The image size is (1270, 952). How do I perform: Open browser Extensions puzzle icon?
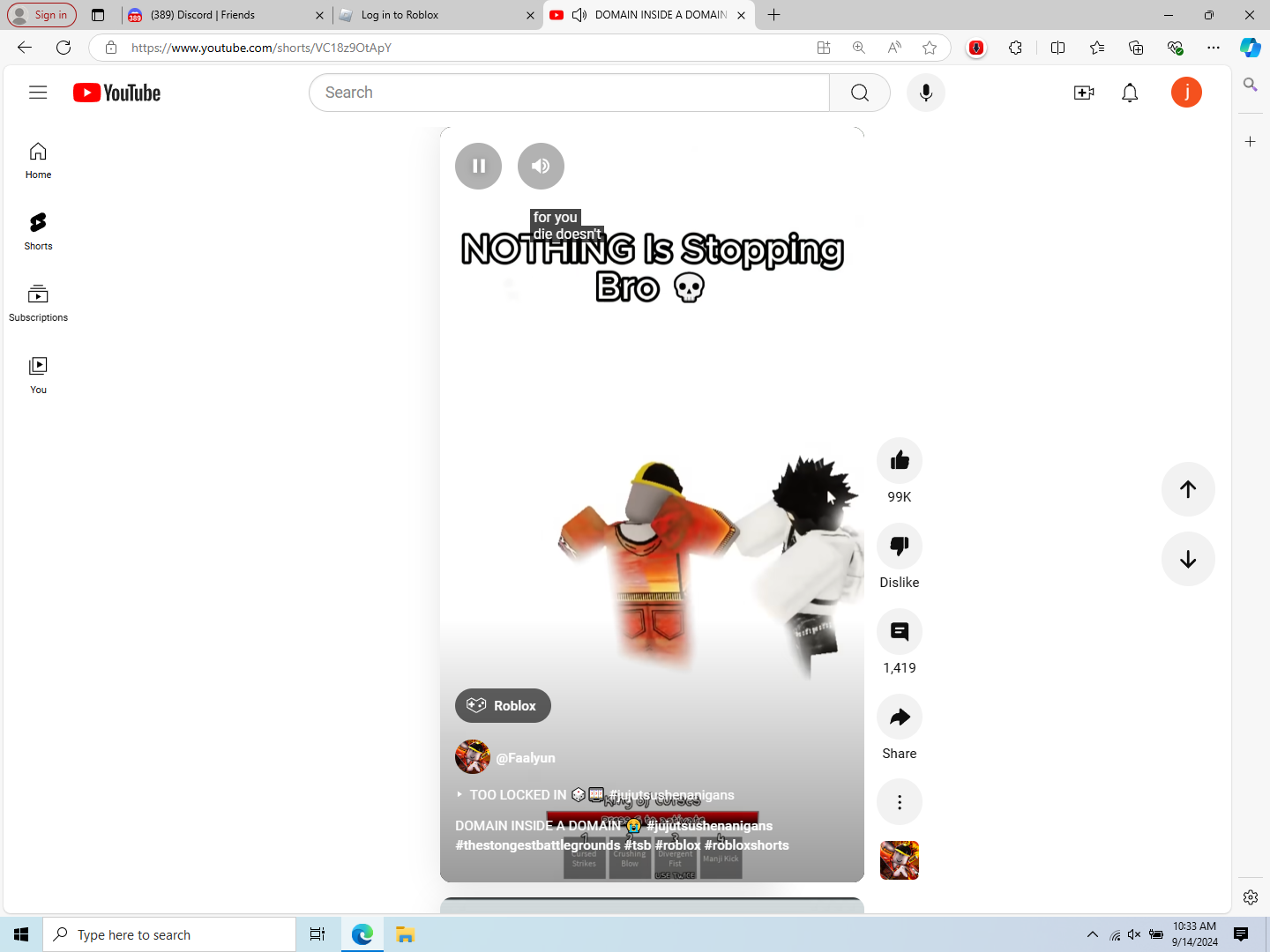pyautogui.click(x=1016, y=48)
